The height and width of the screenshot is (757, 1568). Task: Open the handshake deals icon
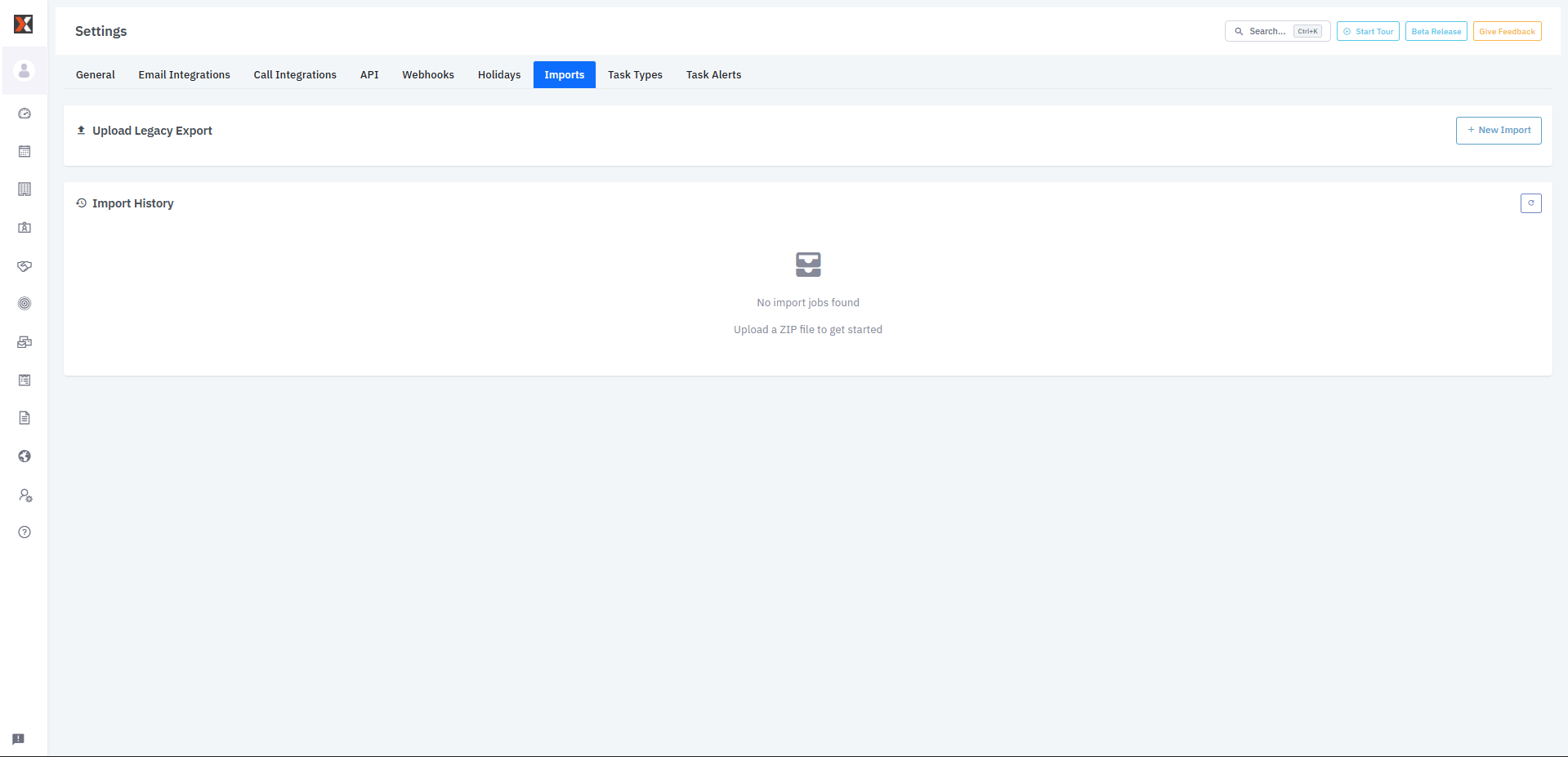pyautogui.click(x=25, y=266)
